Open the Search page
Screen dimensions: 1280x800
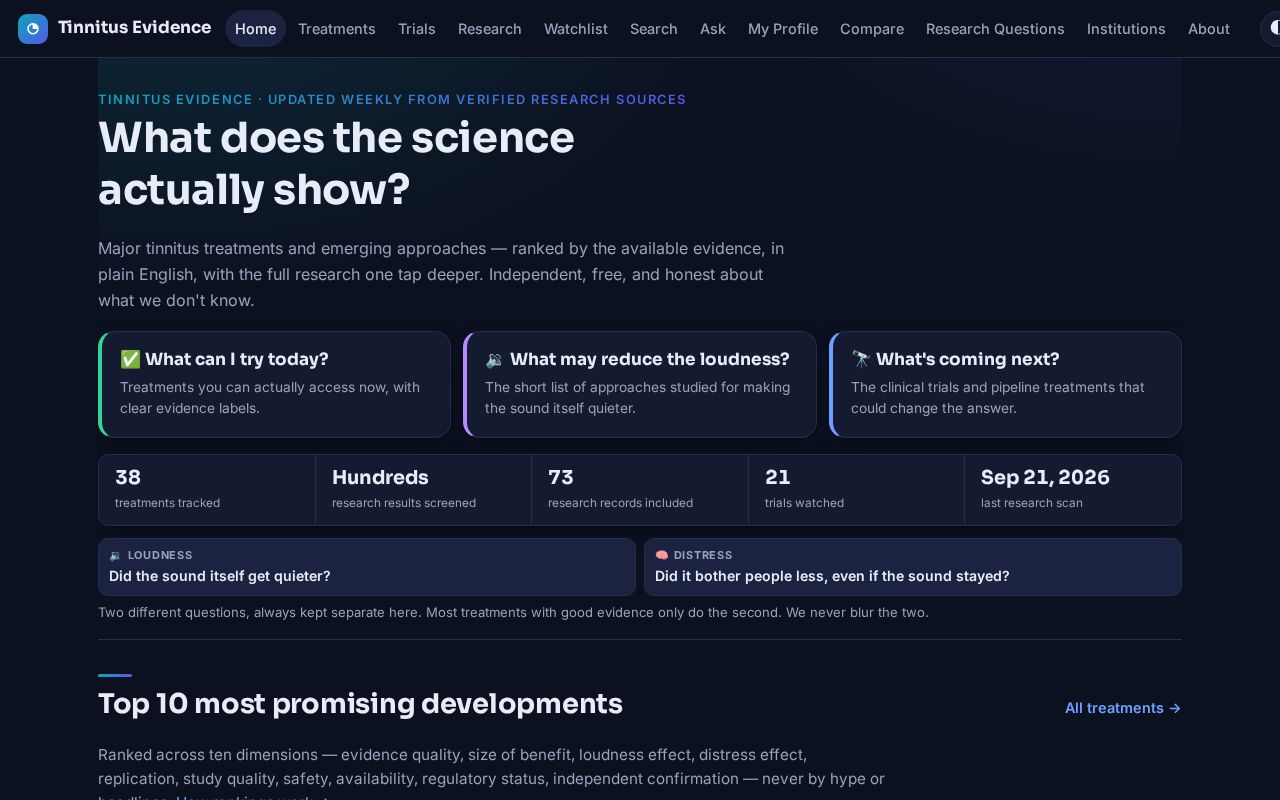(654, 29)
